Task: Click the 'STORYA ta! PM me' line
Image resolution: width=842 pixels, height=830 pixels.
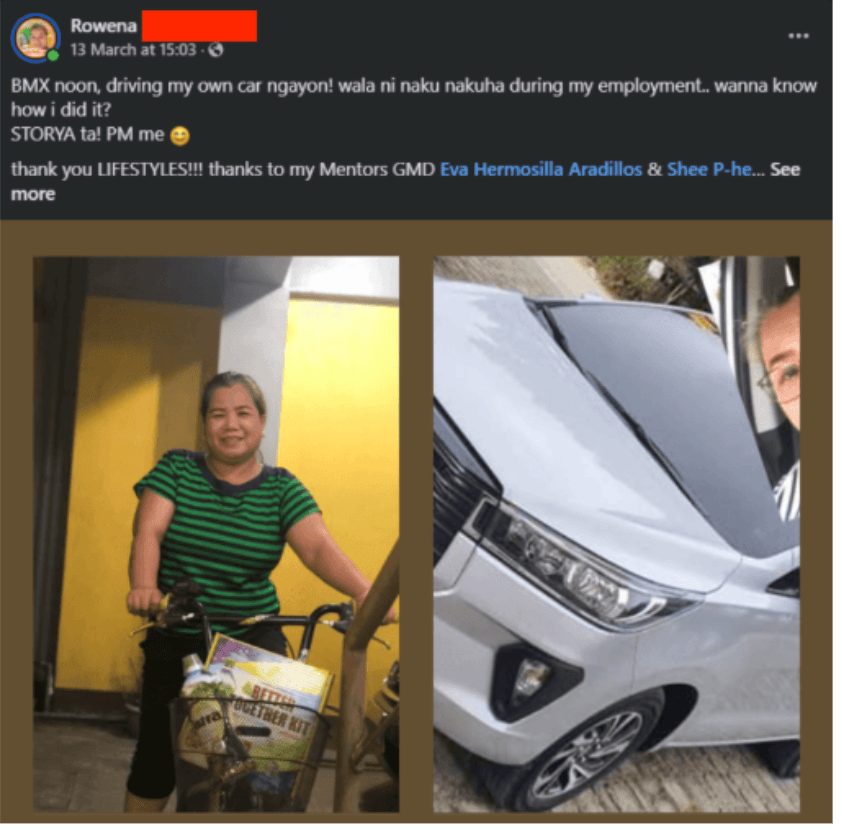Action: click(88, 134)
